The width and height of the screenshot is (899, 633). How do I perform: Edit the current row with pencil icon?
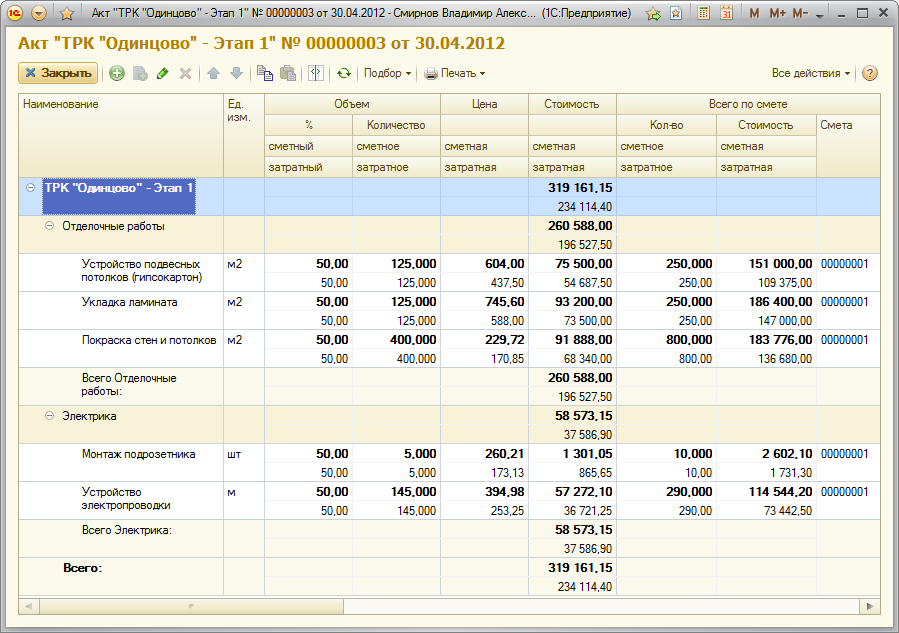(163, 73)
